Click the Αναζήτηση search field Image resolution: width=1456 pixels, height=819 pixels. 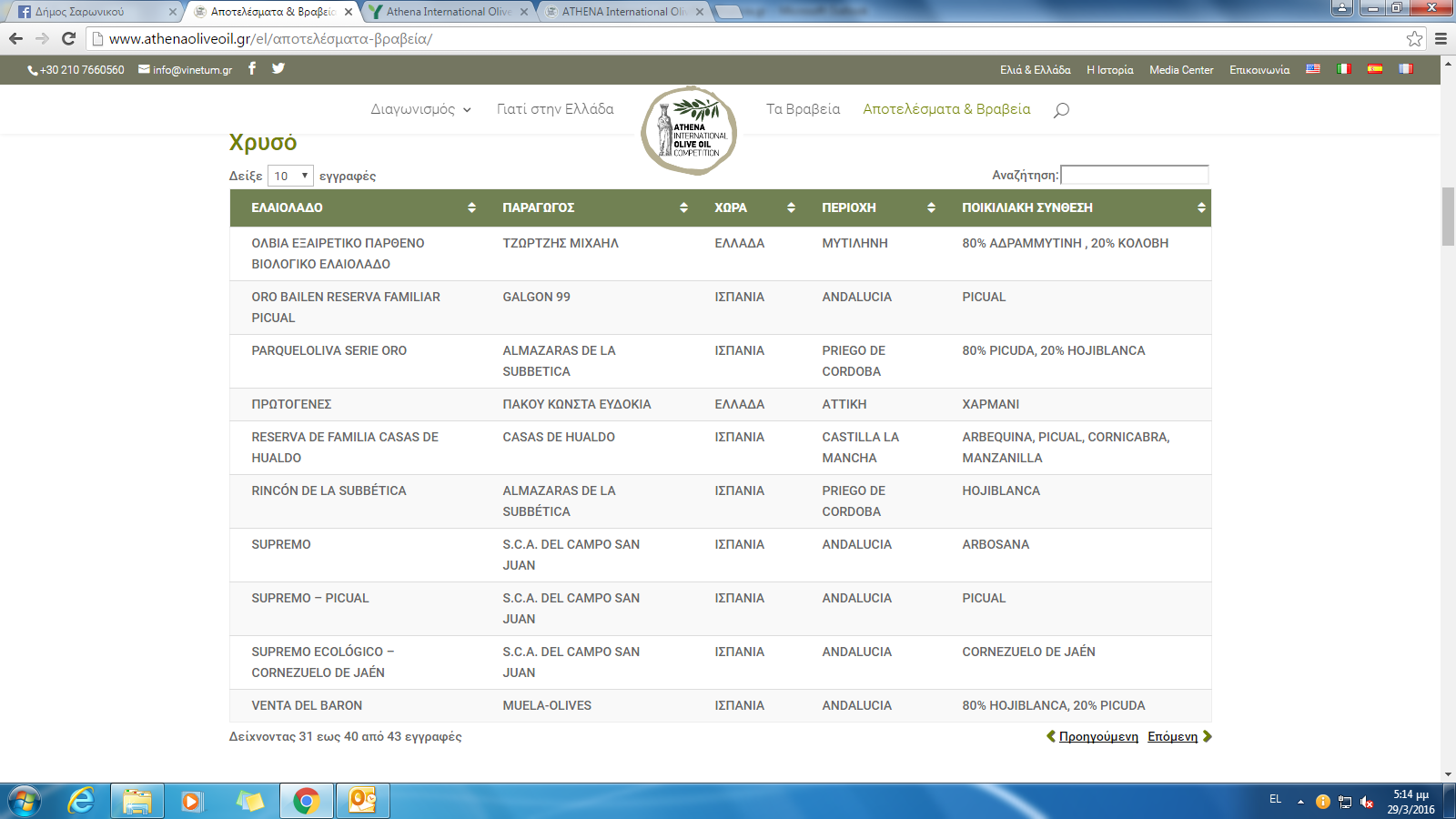point(1135,175)
